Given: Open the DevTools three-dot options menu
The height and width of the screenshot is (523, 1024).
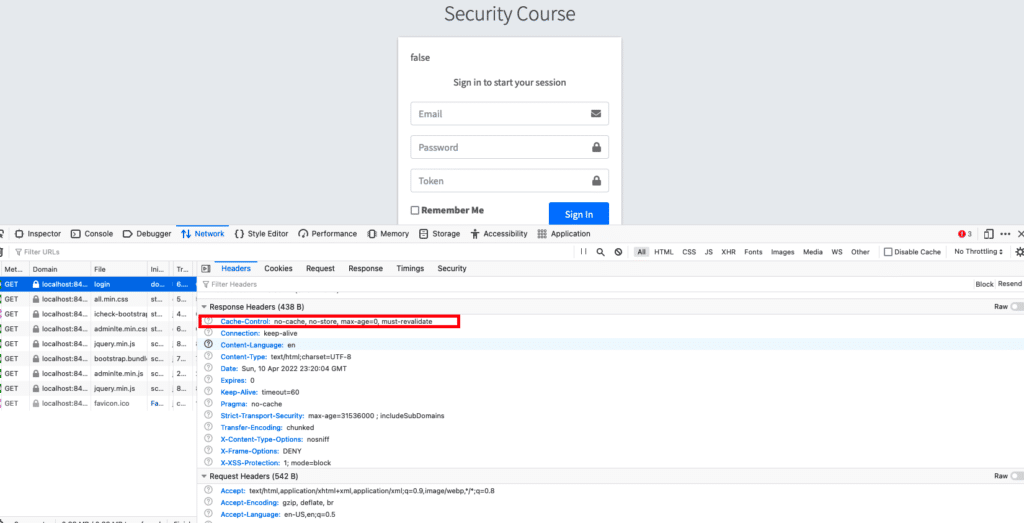Looking at the screenshot, I should coord(1005,234).
